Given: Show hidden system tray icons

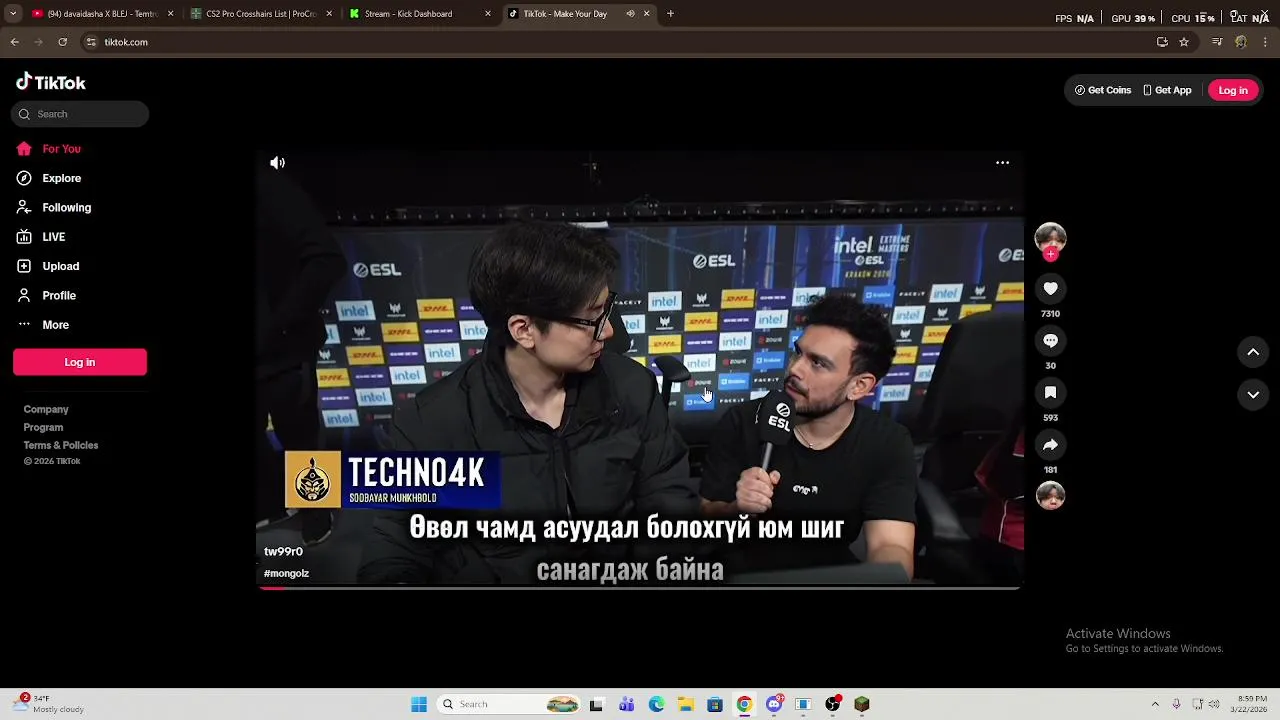Looking at the screenshot, I should (x=1155, y=704).
